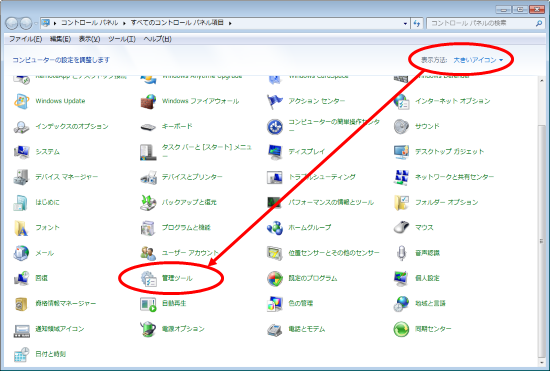Open デスクトップ ガジェット
This screenshot has height=371, width=550.
click(439, 151)
